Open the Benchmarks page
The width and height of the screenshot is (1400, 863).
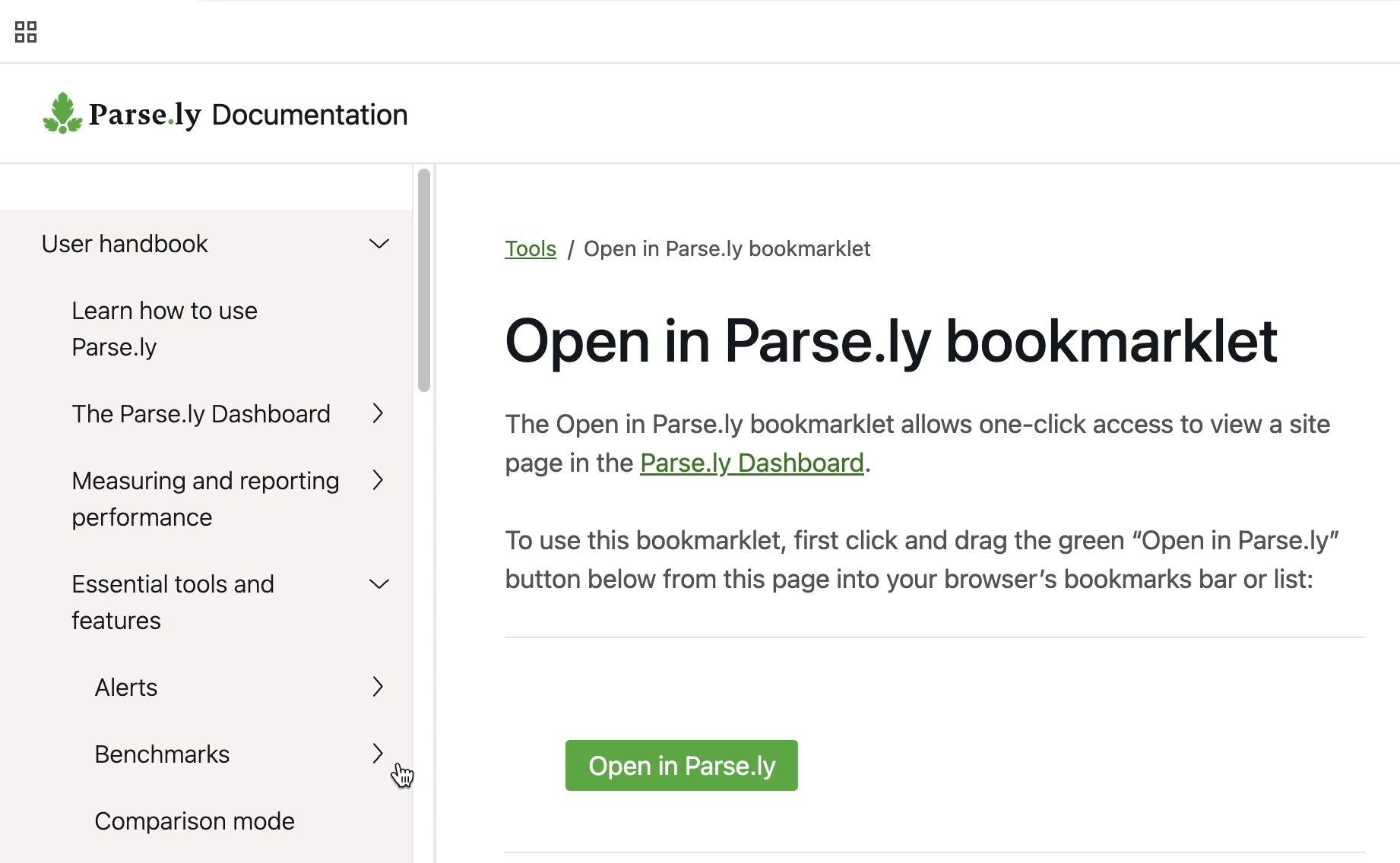162,754
